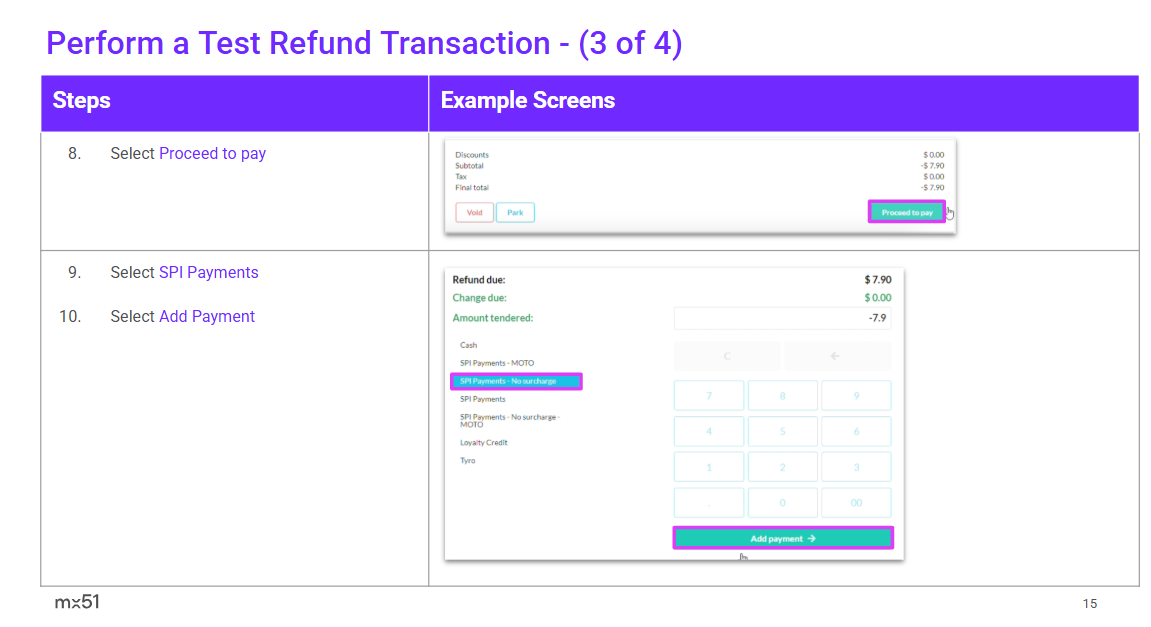The image size is (1151, 627).
Task: Select highlighted SPI Payments - No surcharge option
Action: pos(516,381)
